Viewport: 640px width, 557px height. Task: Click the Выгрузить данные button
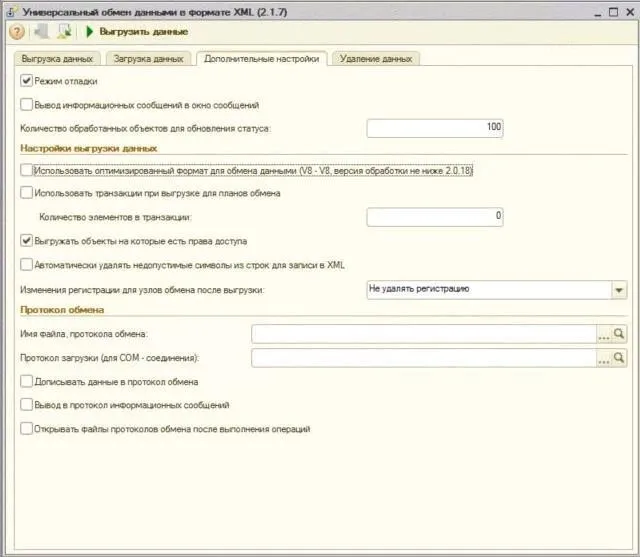pos(137,32)
